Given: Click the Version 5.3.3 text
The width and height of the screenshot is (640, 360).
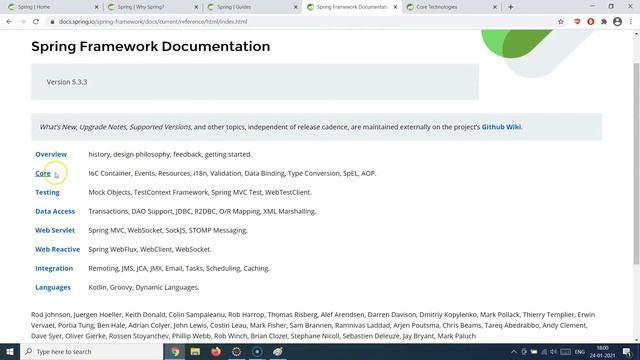Looking at the screenshot, I should pyautogui.click(x=67, y=82).
